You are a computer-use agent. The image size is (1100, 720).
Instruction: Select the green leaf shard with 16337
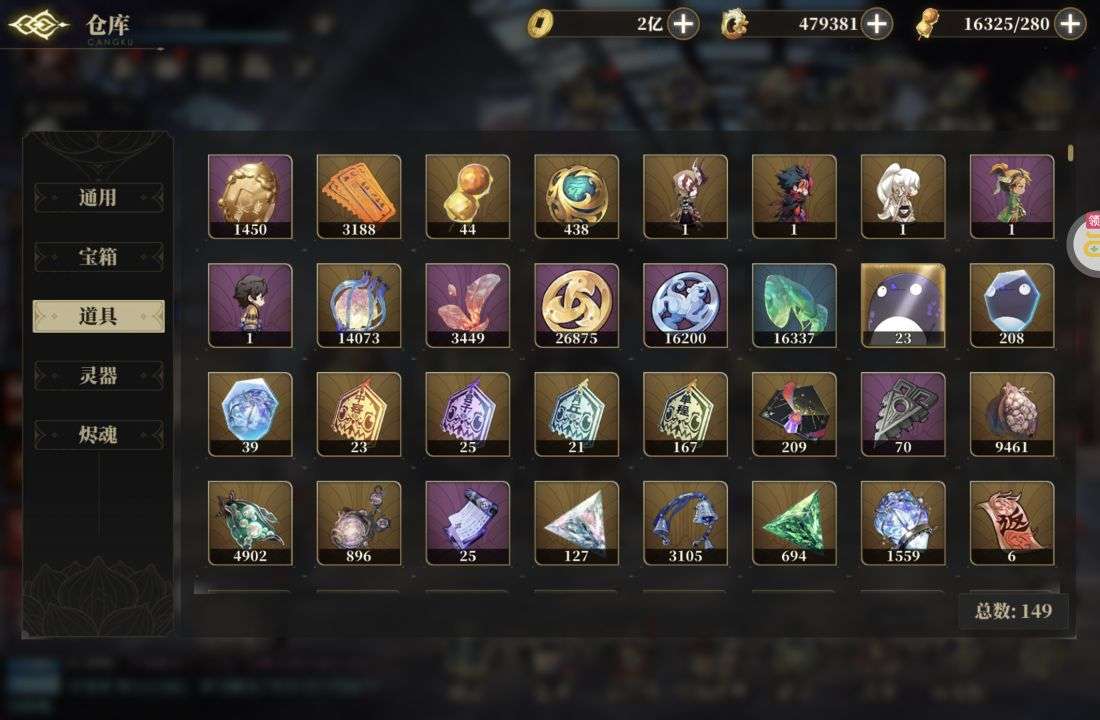(793, 305)
